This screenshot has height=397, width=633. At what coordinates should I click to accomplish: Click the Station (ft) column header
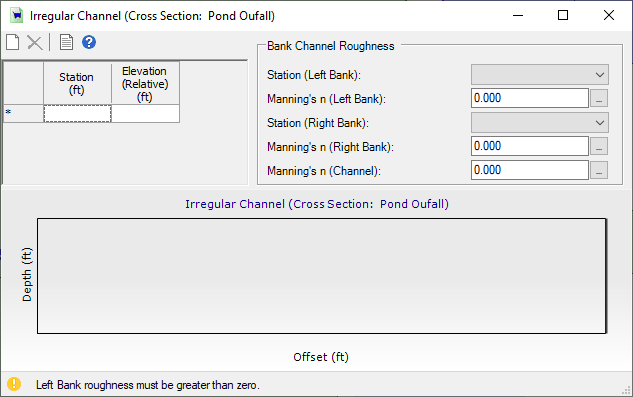pyautogui.click(x=78, y=83)
